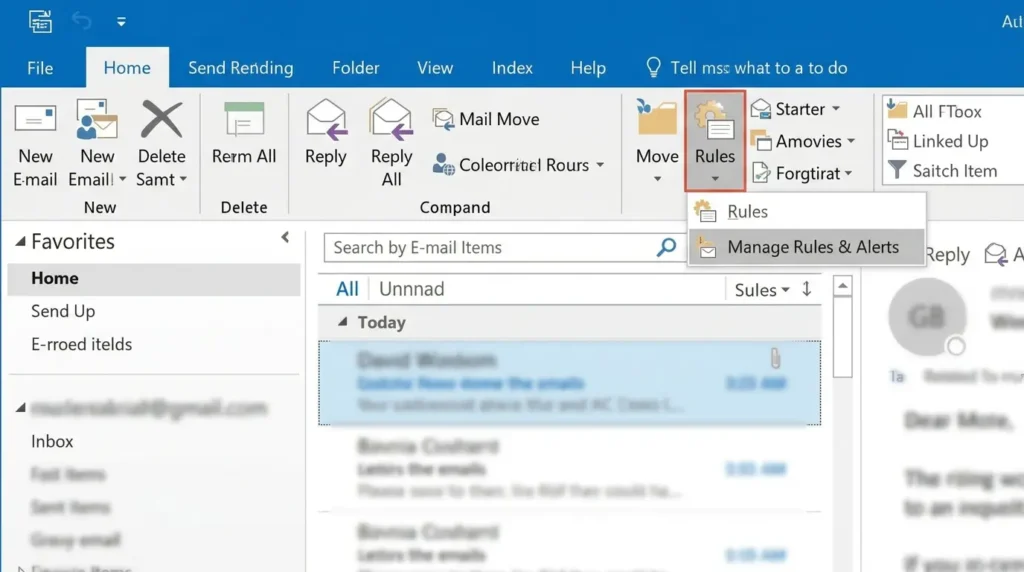Screen dimensions: 1024x572
Task: Select the second message in the list
Action: pyautogui.click(x=569, y=468)
